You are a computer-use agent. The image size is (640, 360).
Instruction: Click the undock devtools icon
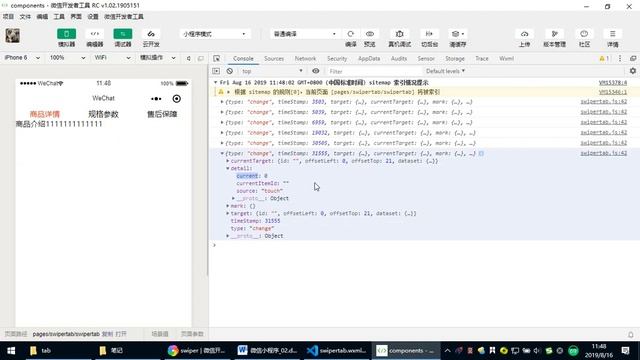coord(633,59)
